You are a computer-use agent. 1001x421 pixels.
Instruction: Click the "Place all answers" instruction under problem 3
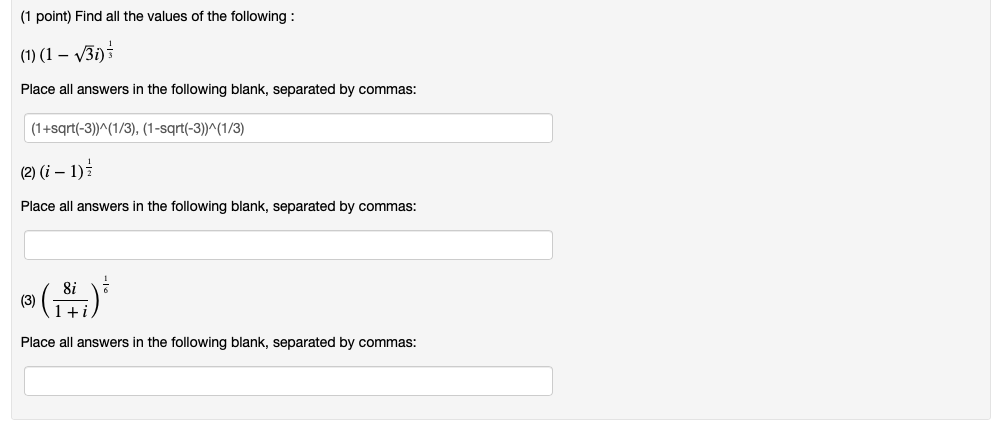[218, 342]
